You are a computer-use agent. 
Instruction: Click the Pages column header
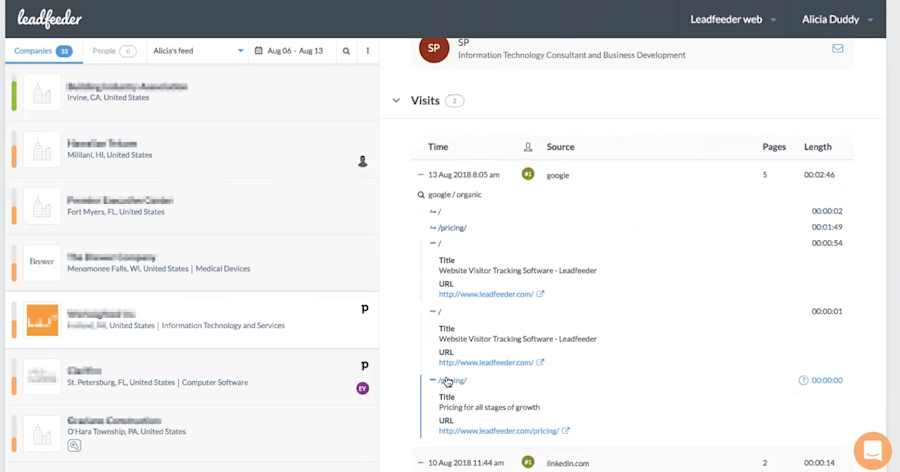(x=774, y=147)
